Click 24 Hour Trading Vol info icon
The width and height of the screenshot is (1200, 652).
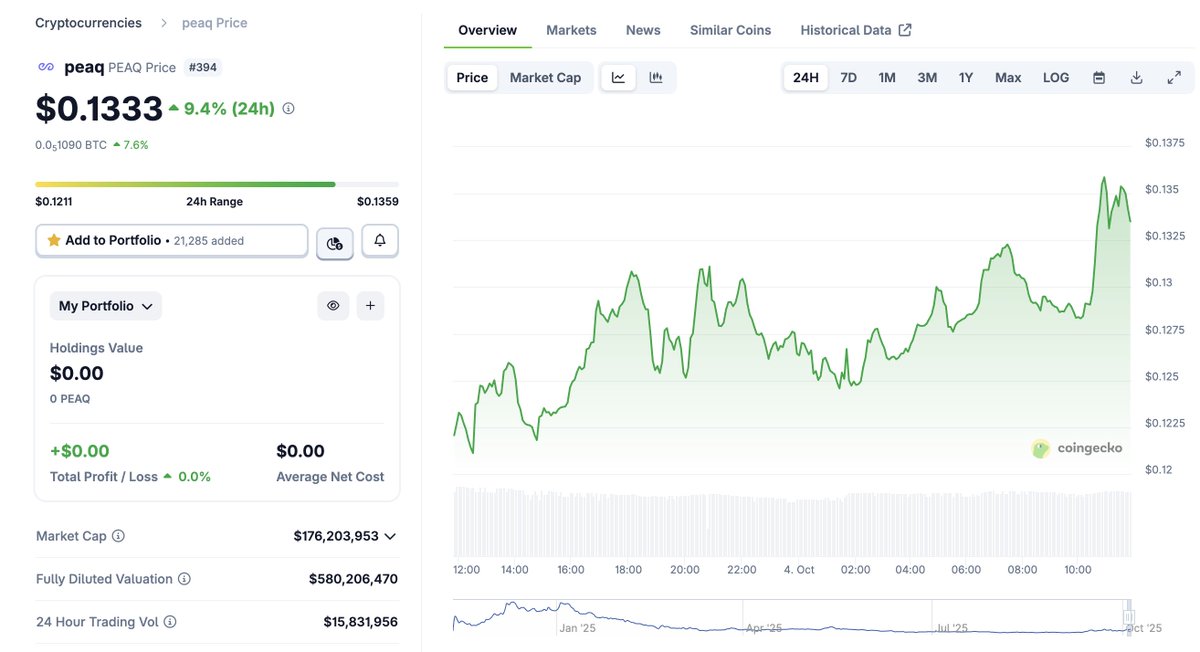point(170,622)
